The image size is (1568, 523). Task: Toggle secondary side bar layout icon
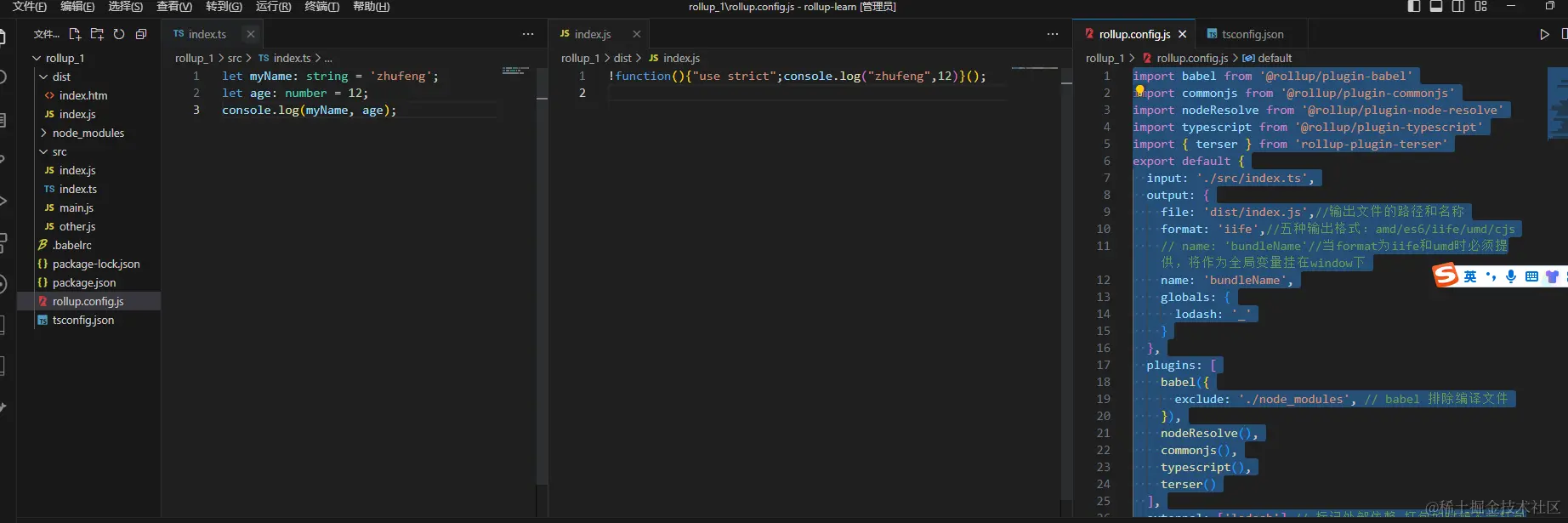1458,6
